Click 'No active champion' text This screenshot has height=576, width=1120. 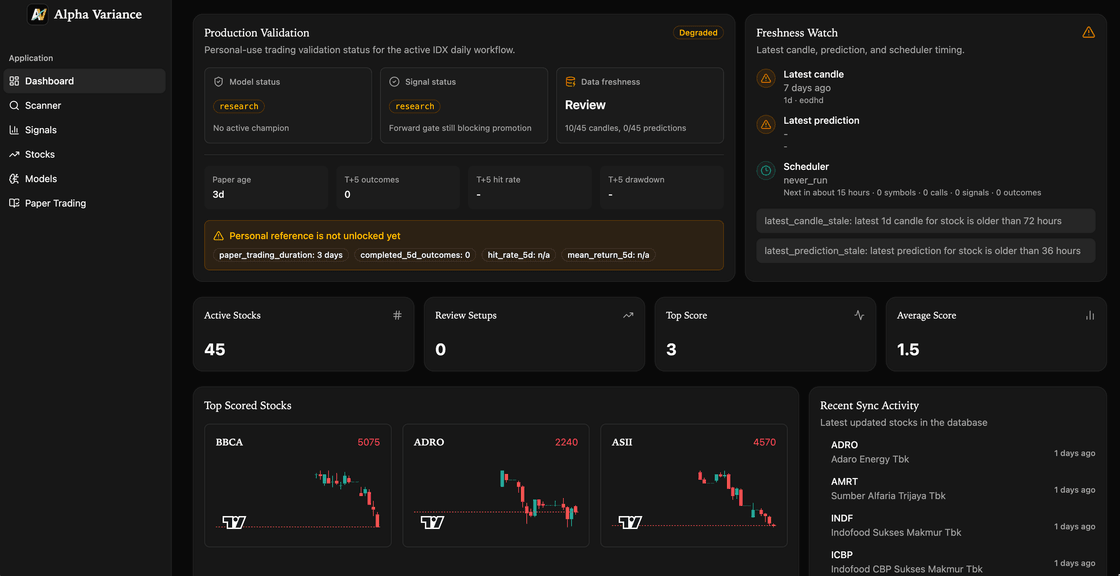pos(251,128)
